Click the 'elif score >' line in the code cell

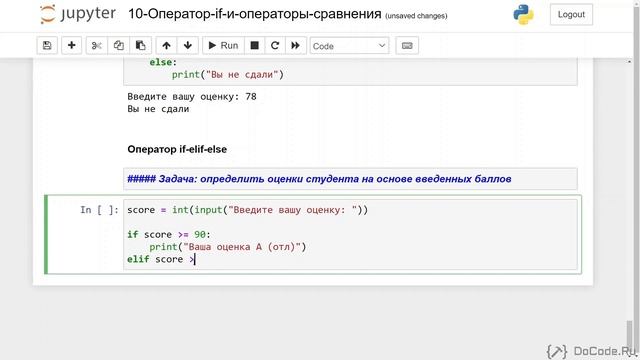[x=161, y=259]
